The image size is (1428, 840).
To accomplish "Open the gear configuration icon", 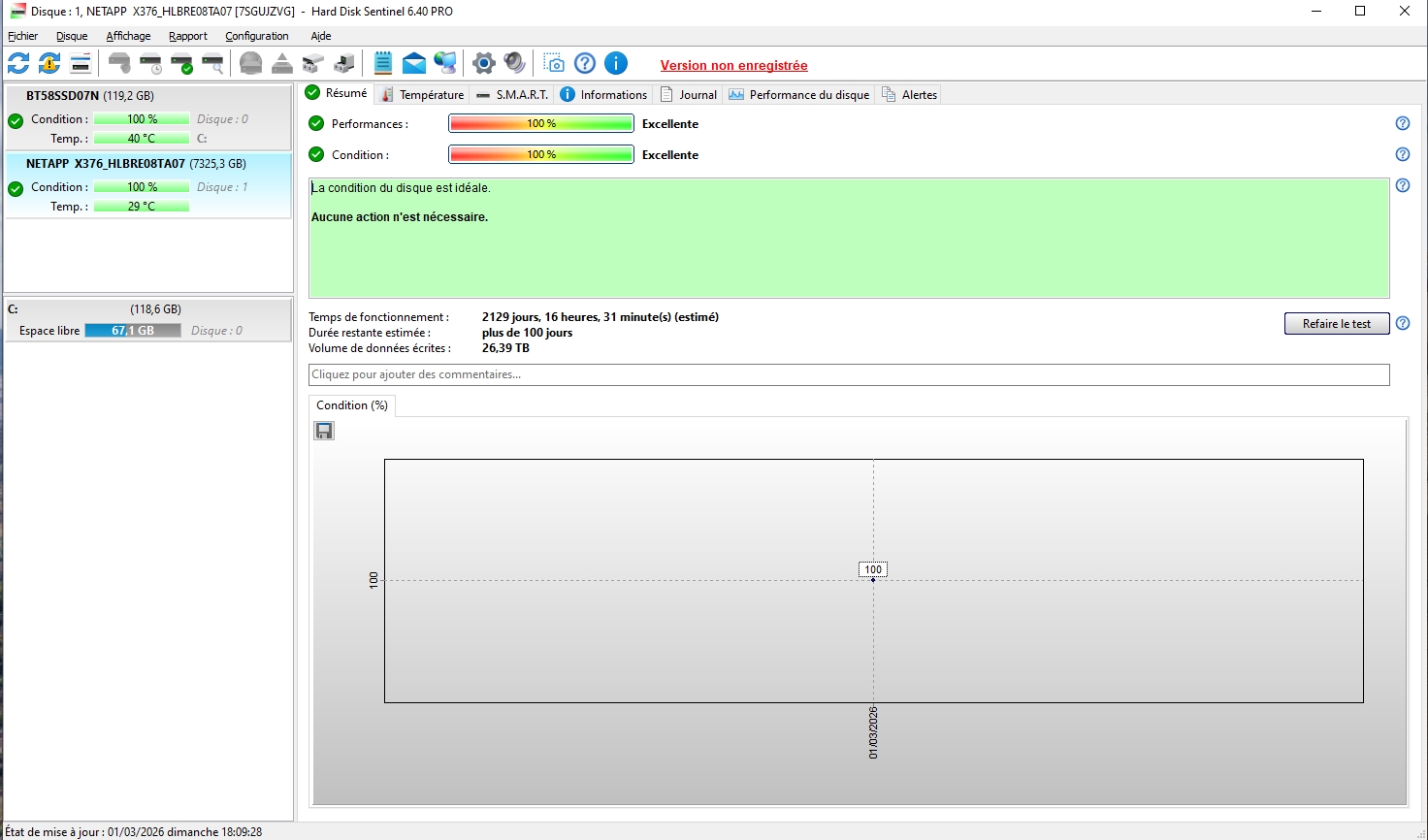I will point(483,64).
